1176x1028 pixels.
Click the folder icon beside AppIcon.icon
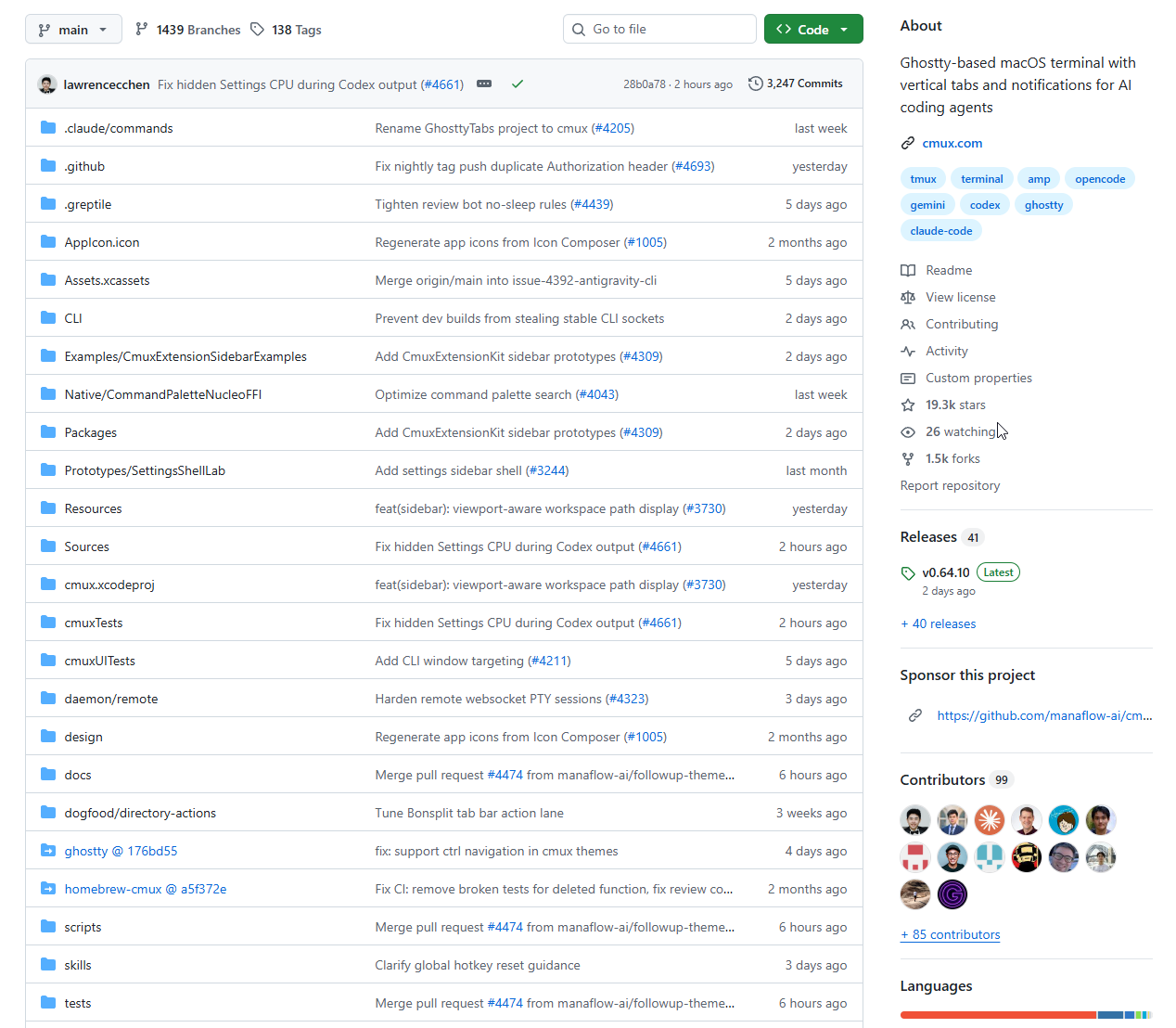pos(48,241)
